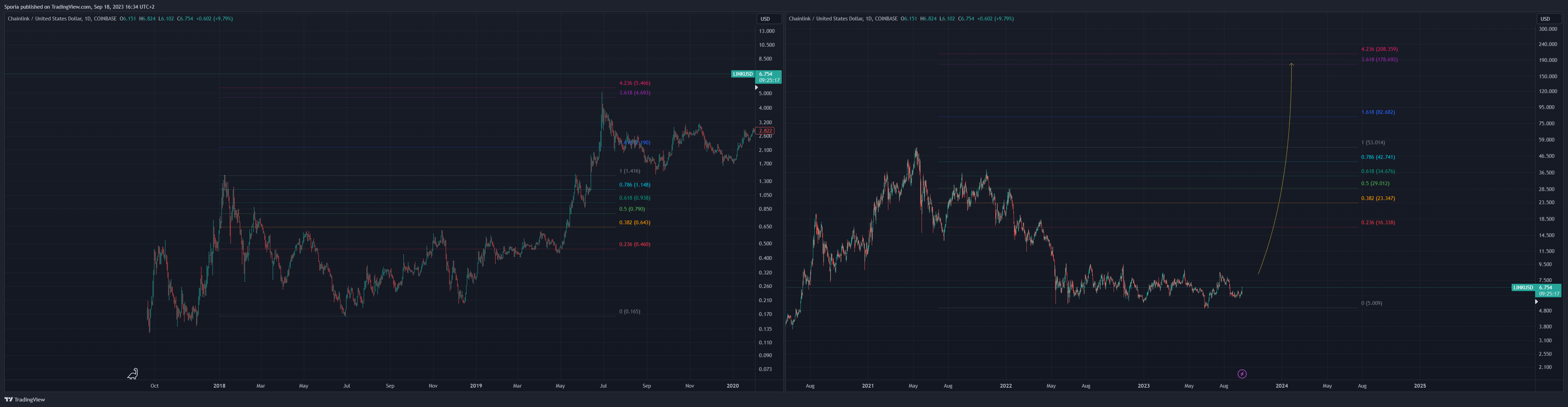
Task: Click the TradingView logo at bottom left
Action: pos(25,400)
